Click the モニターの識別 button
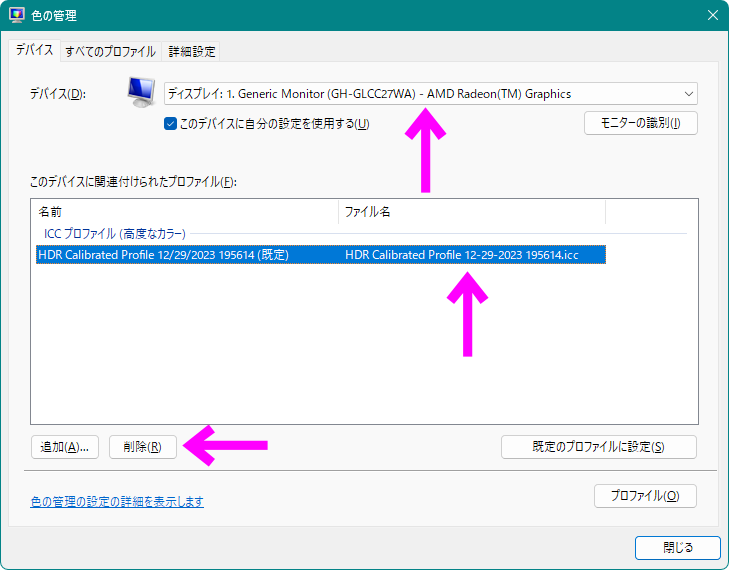The height and width of the screenshot is (570, 729). click(641, 123)
